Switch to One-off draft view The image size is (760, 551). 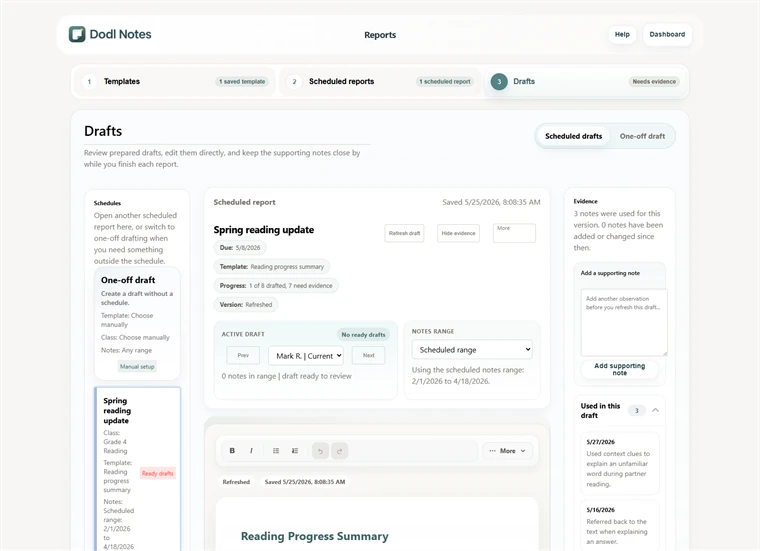click(642, 136)
